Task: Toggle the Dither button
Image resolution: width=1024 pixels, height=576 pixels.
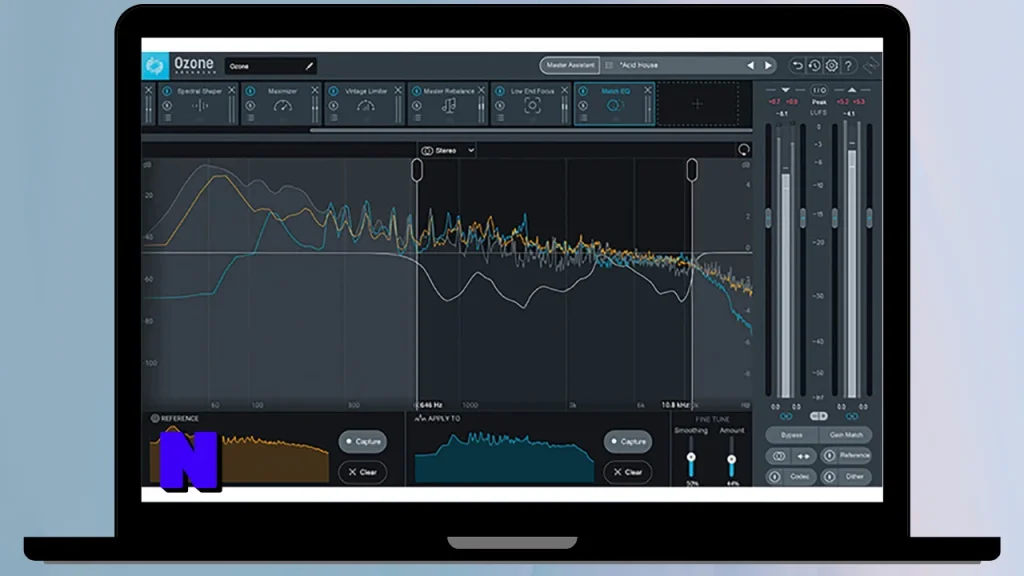Action: pos(846,477)
